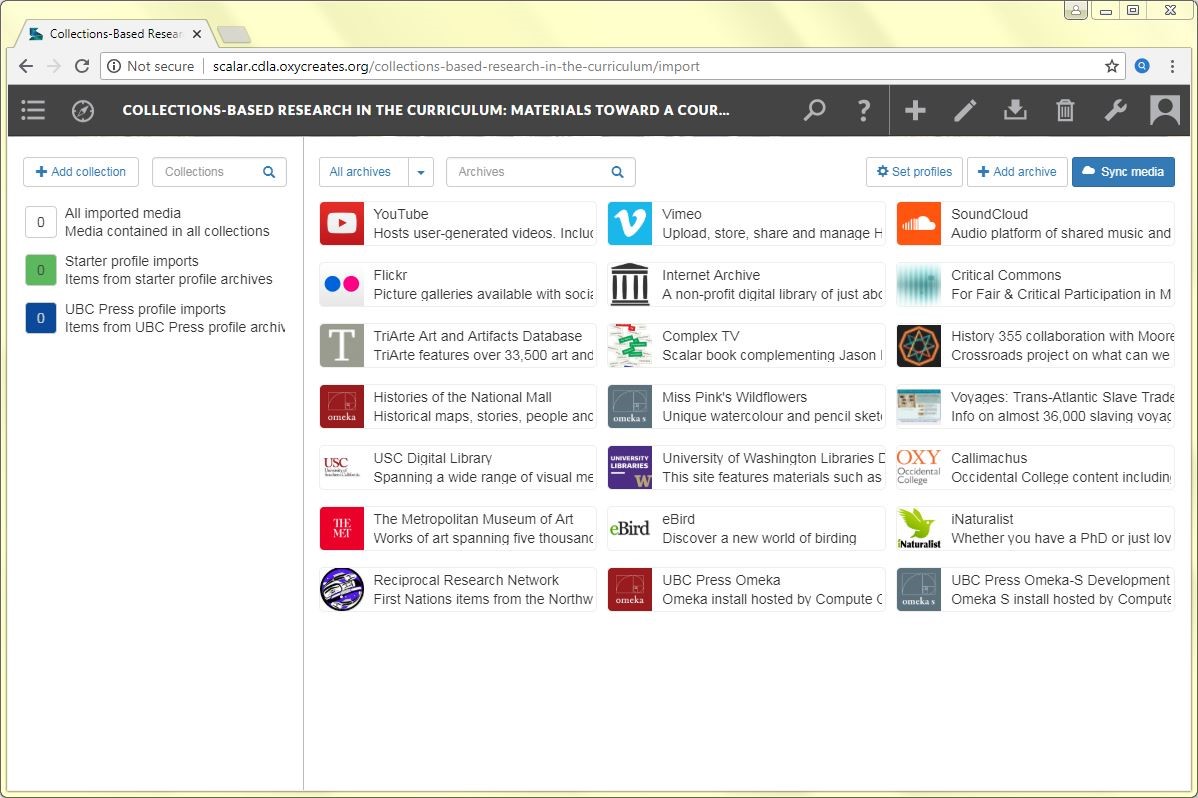Click the plus new page icon
Image resolution: width=1198 pixels, height=798 pixels.
pos(915,110)
